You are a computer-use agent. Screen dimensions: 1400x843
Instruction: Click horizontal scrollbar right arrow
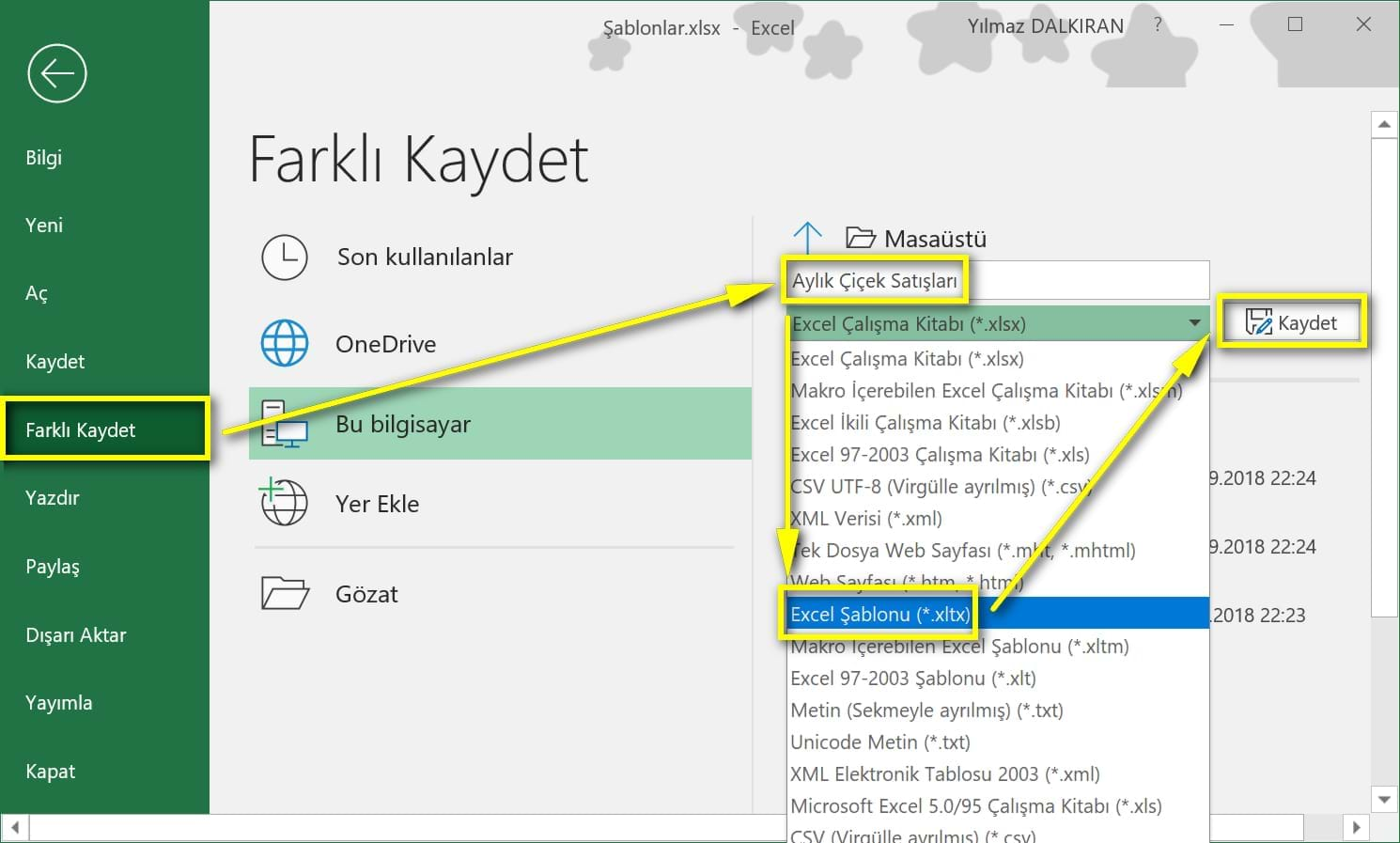1355,828
